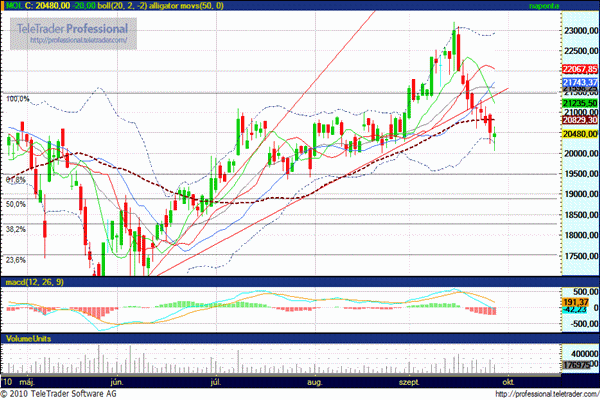Click the 100,0% Fibonacci level label
Image resolution: width=600 pixels, height=400 pixels.
click(18, 99)
